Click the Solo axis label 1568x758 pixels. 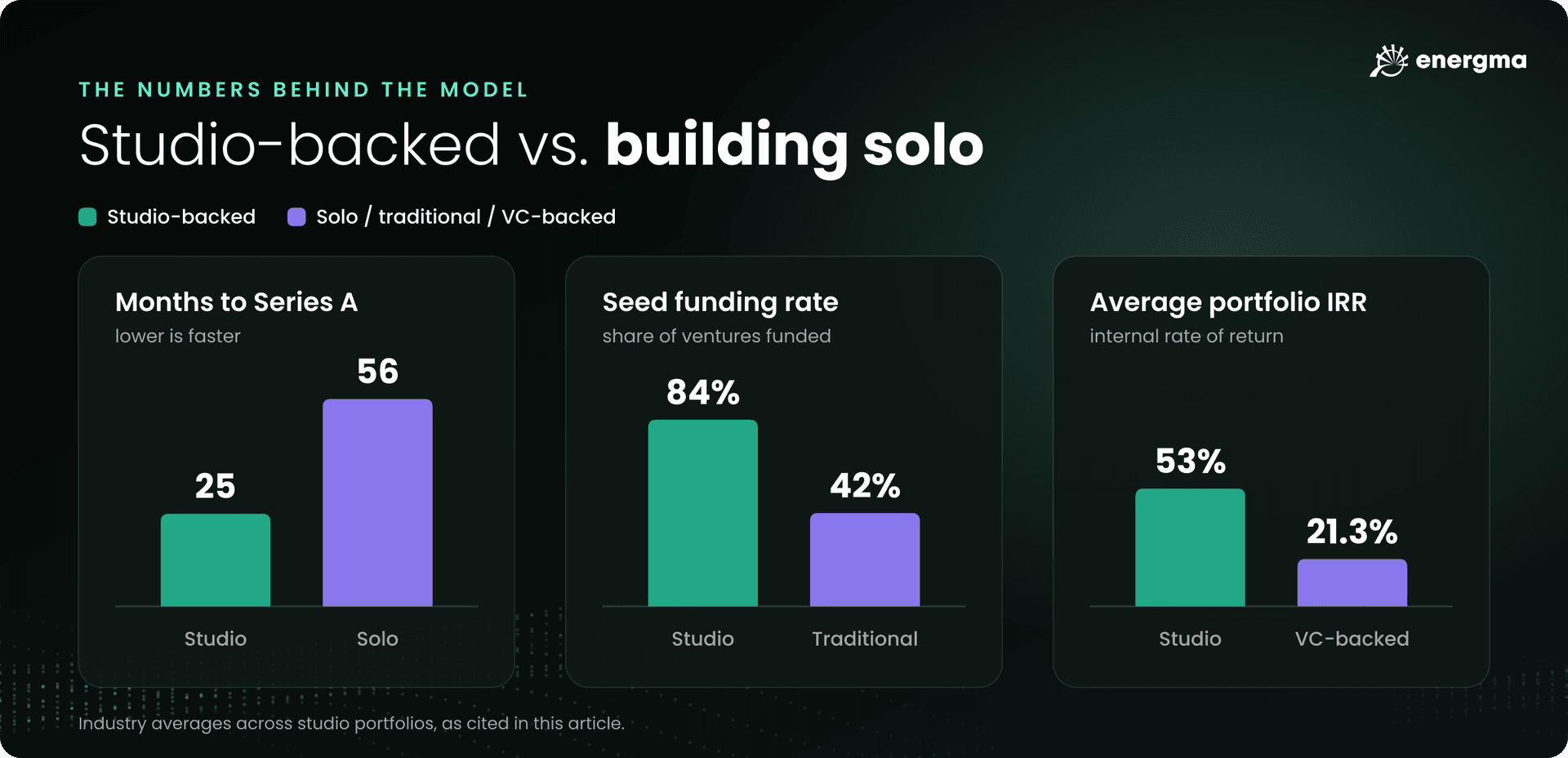click(x=377, y=639)
